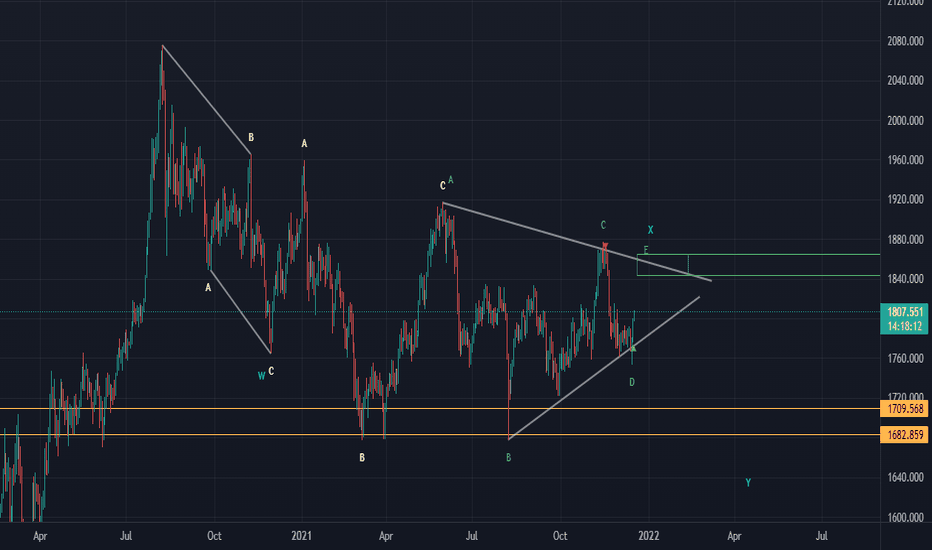This screenshot has height=550, width=932.
Task: Click the 1880.000 price axis label
Action: tap(905, 240)
